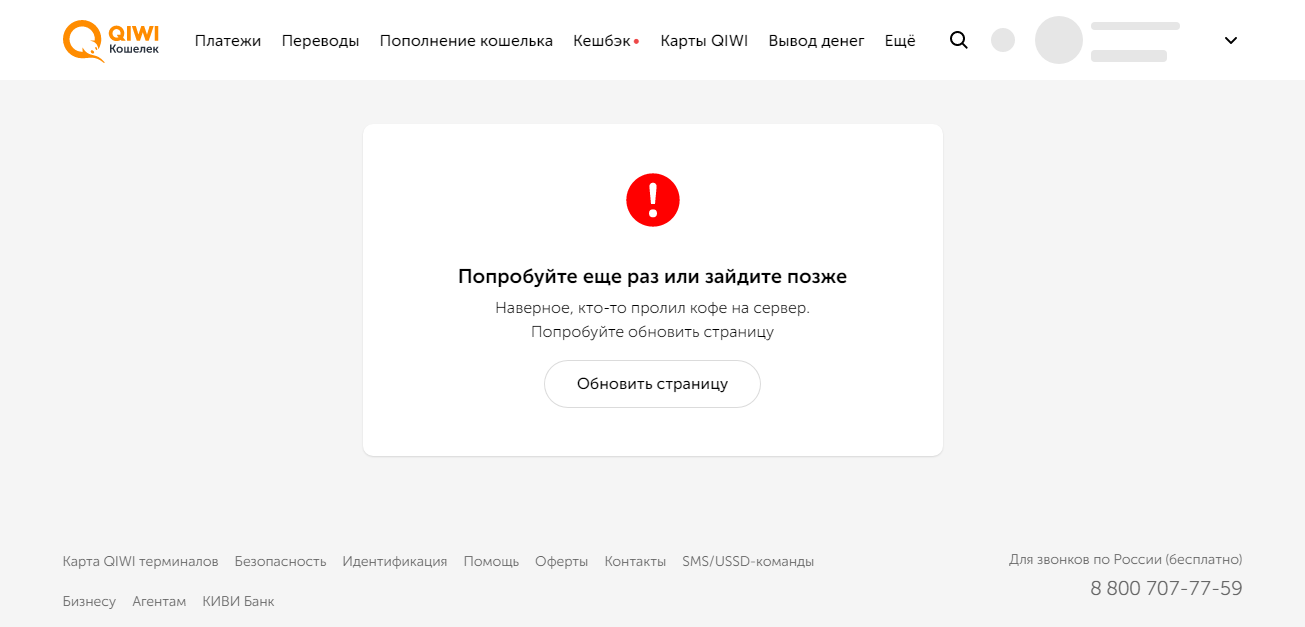Open the Идентификация link
1305x627 pixels.
394,562
